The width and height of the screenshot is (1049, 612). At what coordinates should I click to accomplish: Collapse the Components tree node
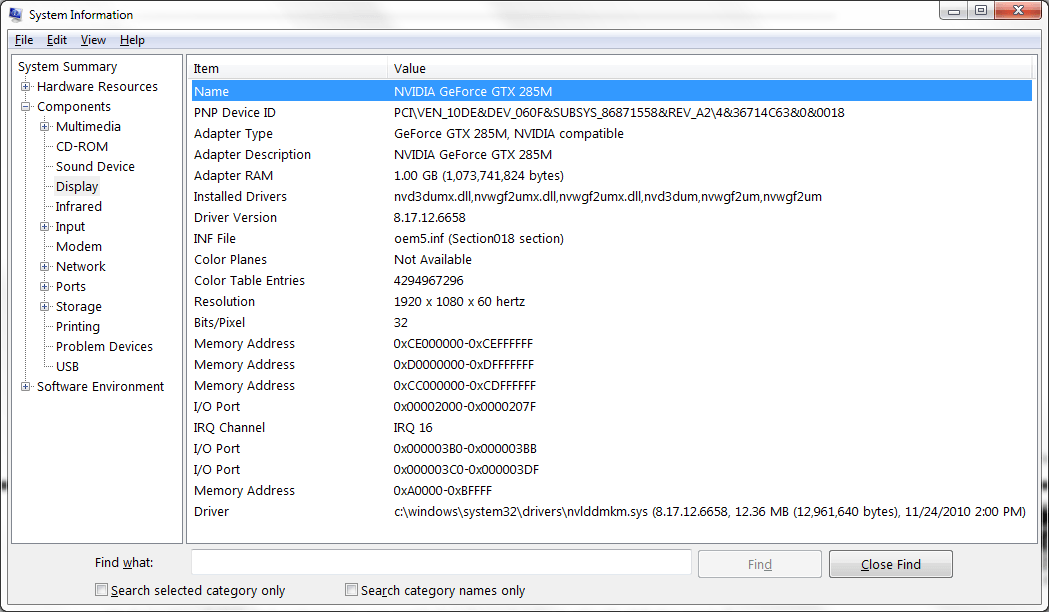26,107
